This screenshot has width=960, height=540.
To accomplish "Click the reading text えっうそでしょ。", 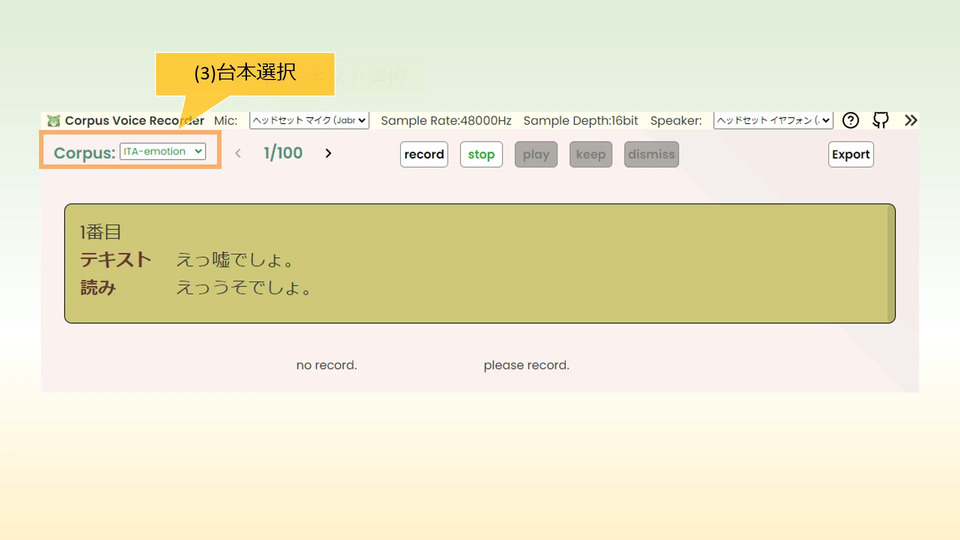I will click(x=245, y=287).
